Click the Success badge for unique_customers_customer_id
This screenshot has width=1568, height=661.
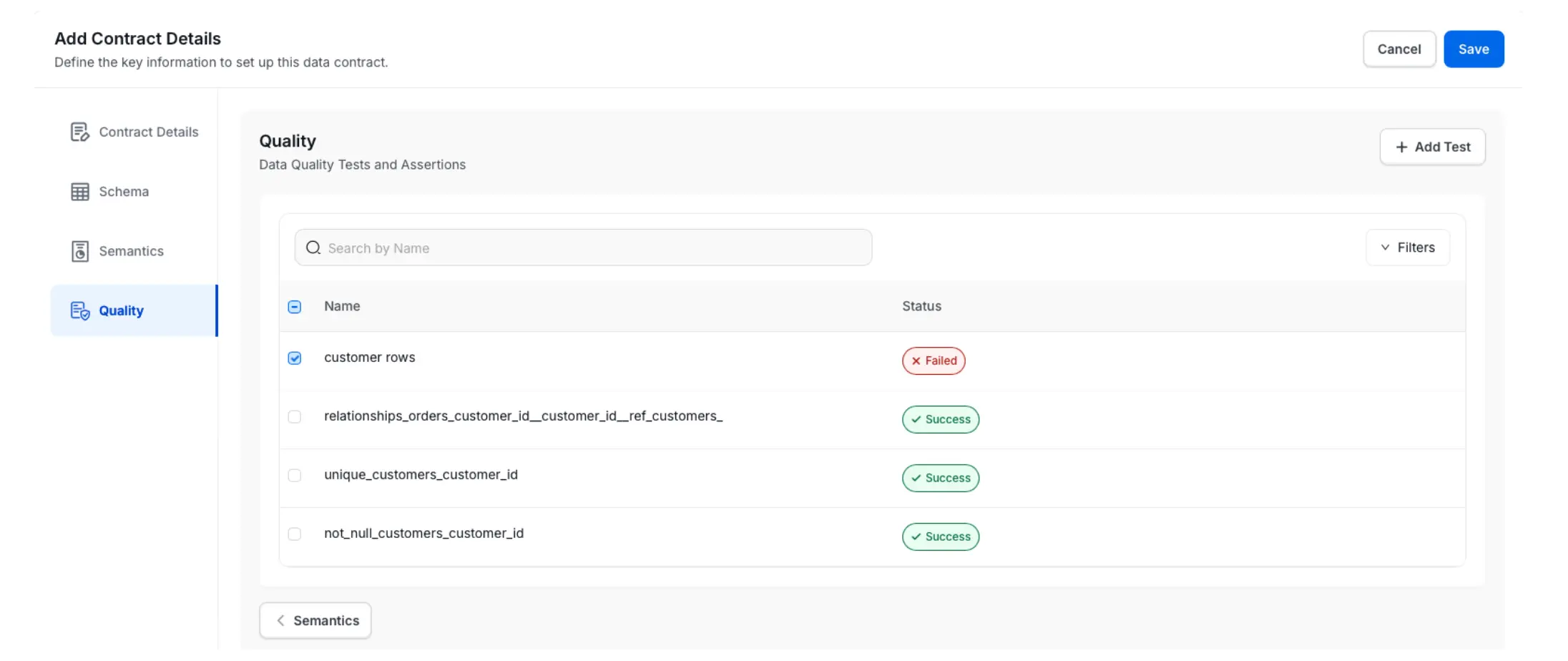pyautogui.click(x=940, y=479)
